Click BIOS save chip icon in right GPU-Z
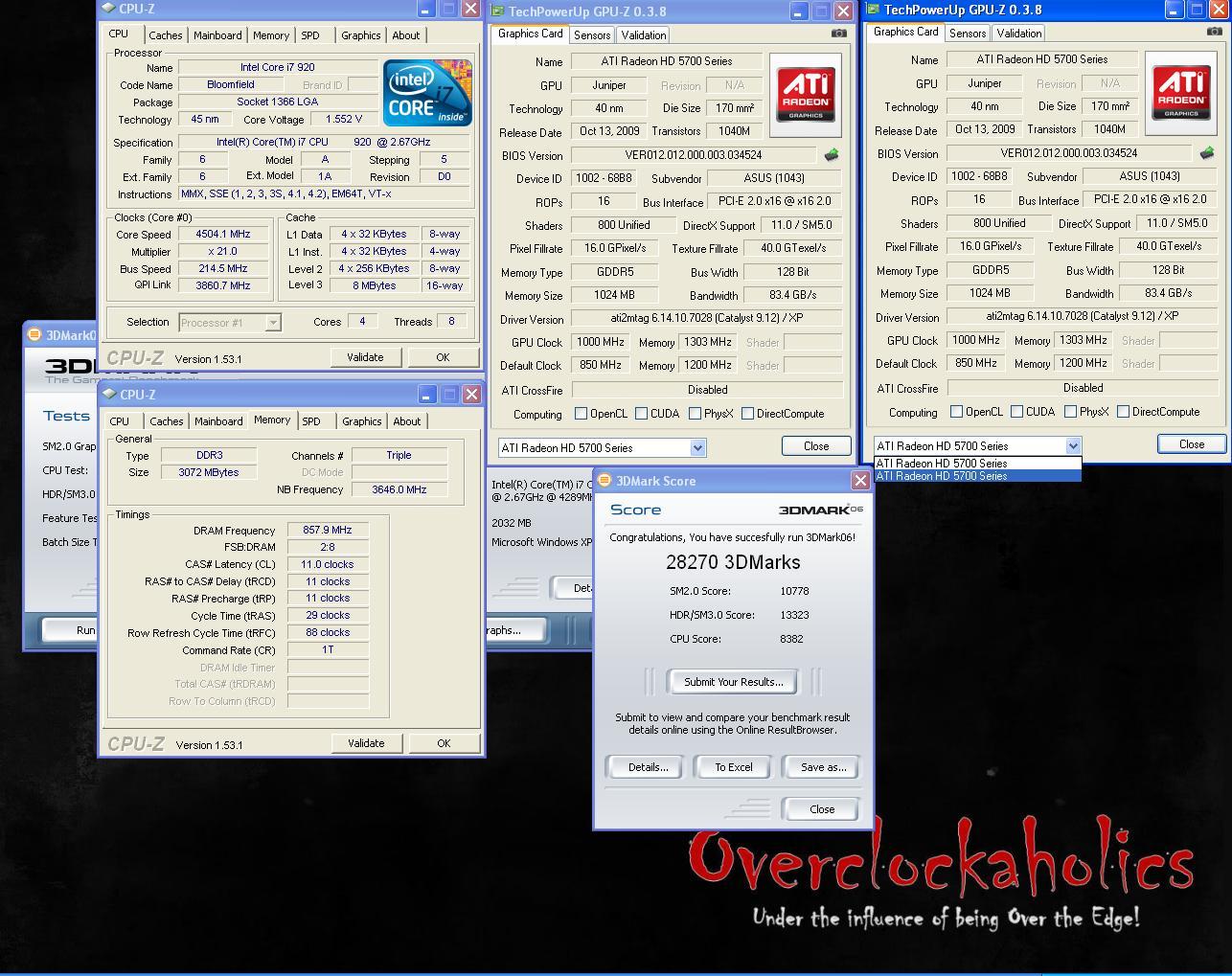This screenshot has width=1232, height=976. pos(1206,152)
